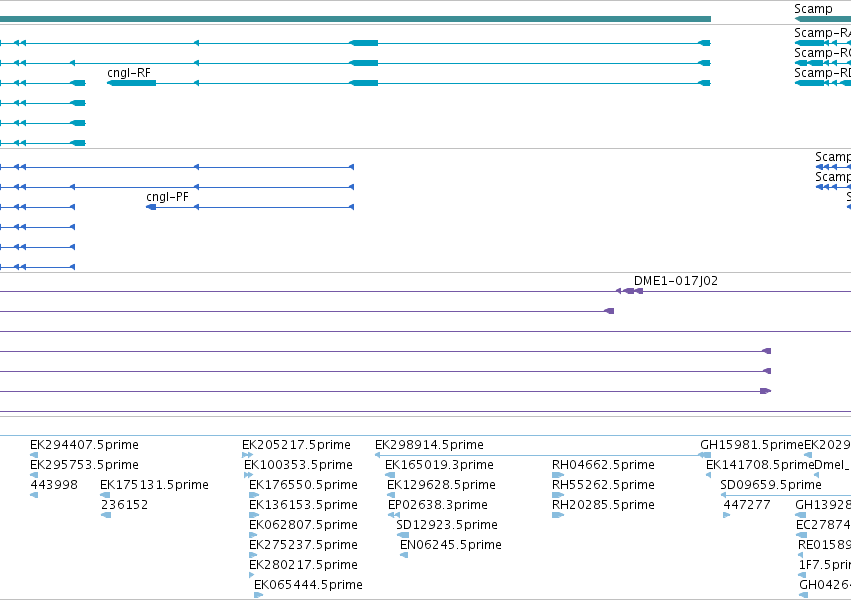This screenshot has height=600, width=851.
Task: Click the EK165019.3prime EST label
Action: tap(439, 465)
